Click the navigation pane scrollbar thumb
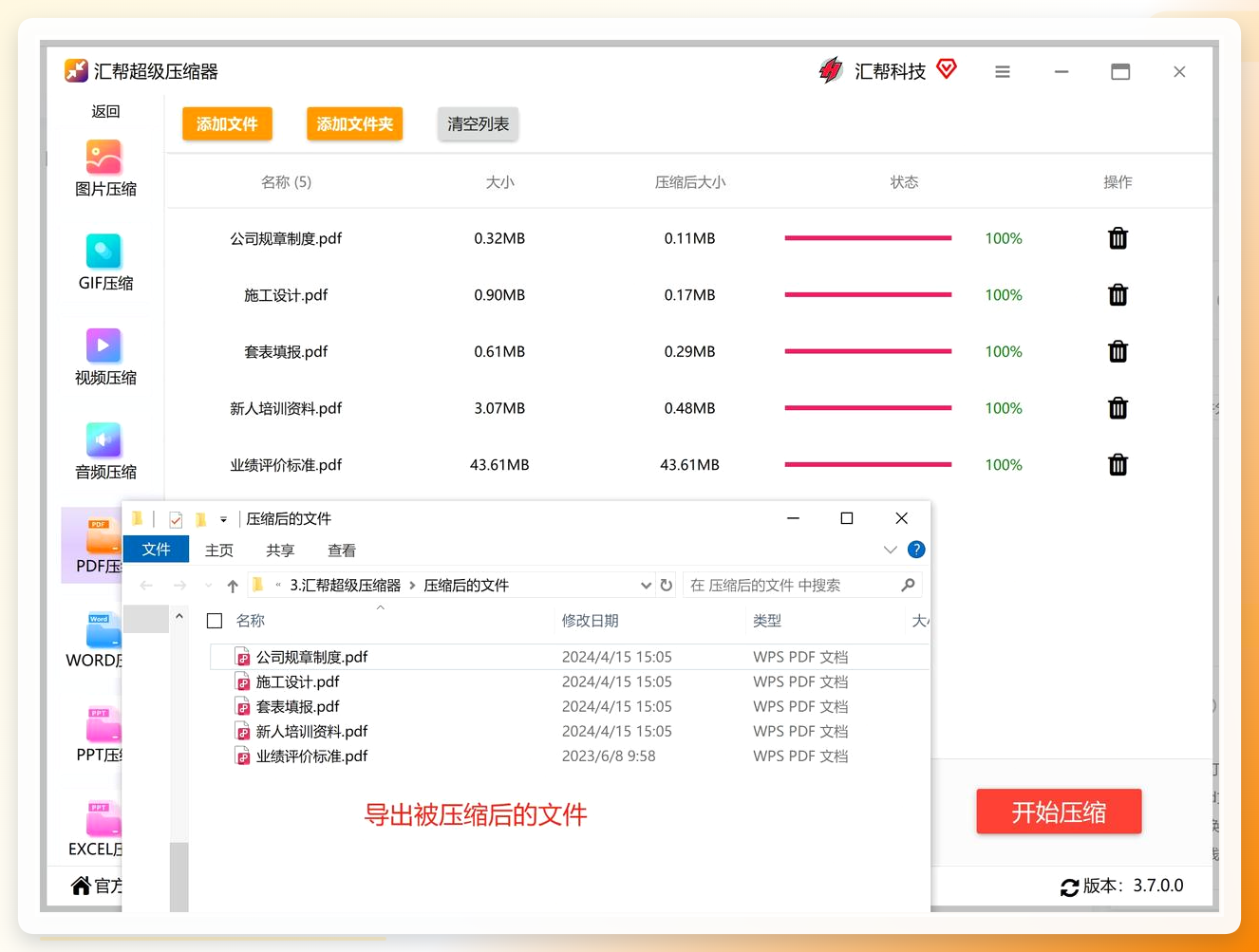 pos(179,876)
